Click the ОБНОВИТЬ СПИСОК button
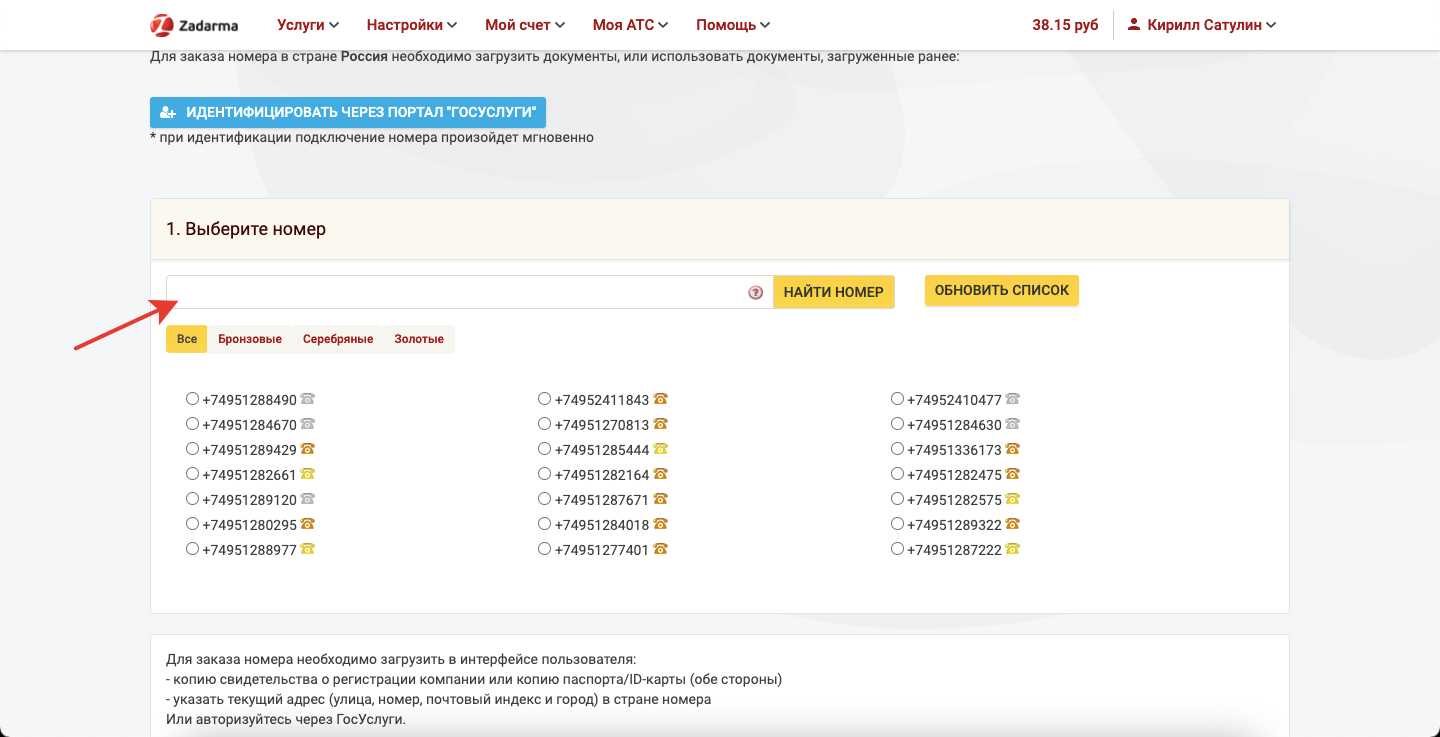The height and width of the screenshot is (737, 1440). pyautogui.click(x=1002, y=290)
